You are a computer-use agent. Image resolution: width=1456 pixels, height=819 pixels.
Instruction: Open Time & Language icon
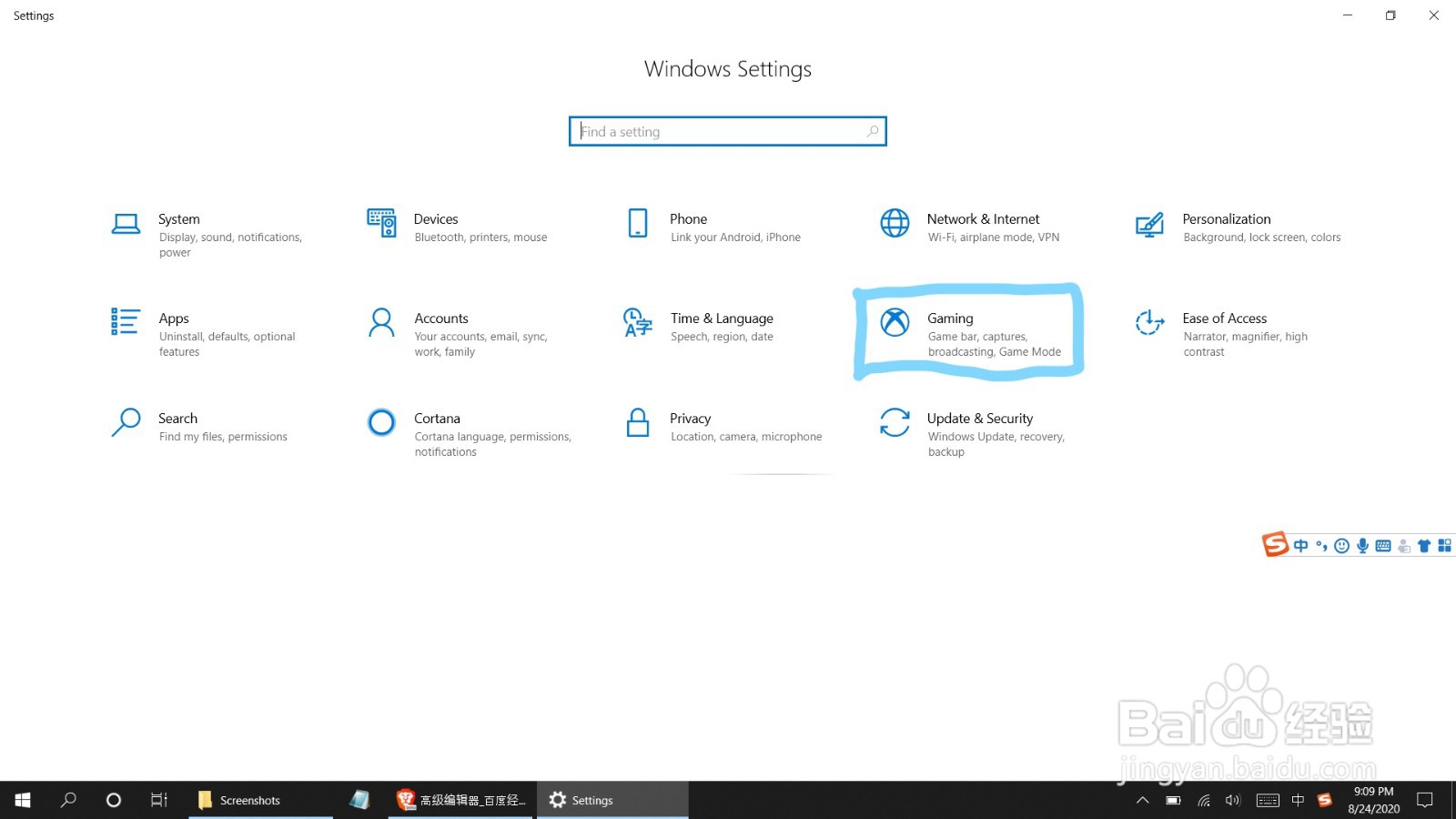click(638, 322)
